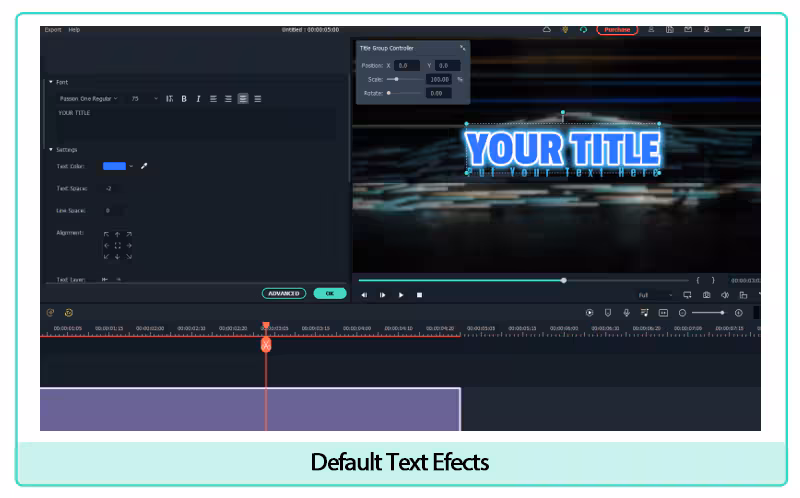This screenshot has width=800, height=498.
Task: Align title to middle left
Action: [106, 245]
